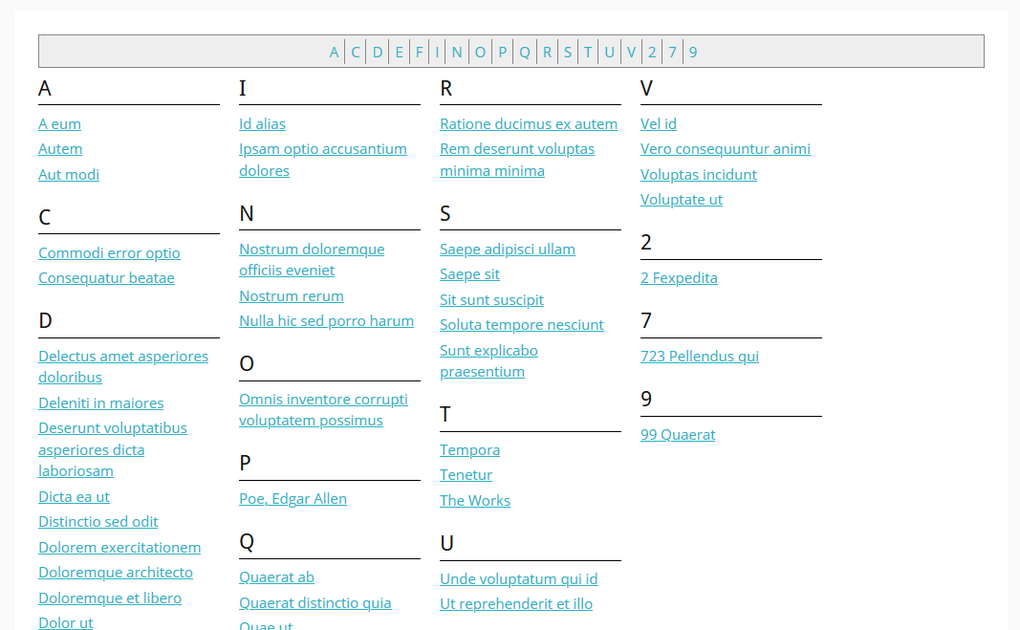Visit 'Unde voluptatum qui id' link
This screenshot has width=1020, height=630.
[518, 579]
